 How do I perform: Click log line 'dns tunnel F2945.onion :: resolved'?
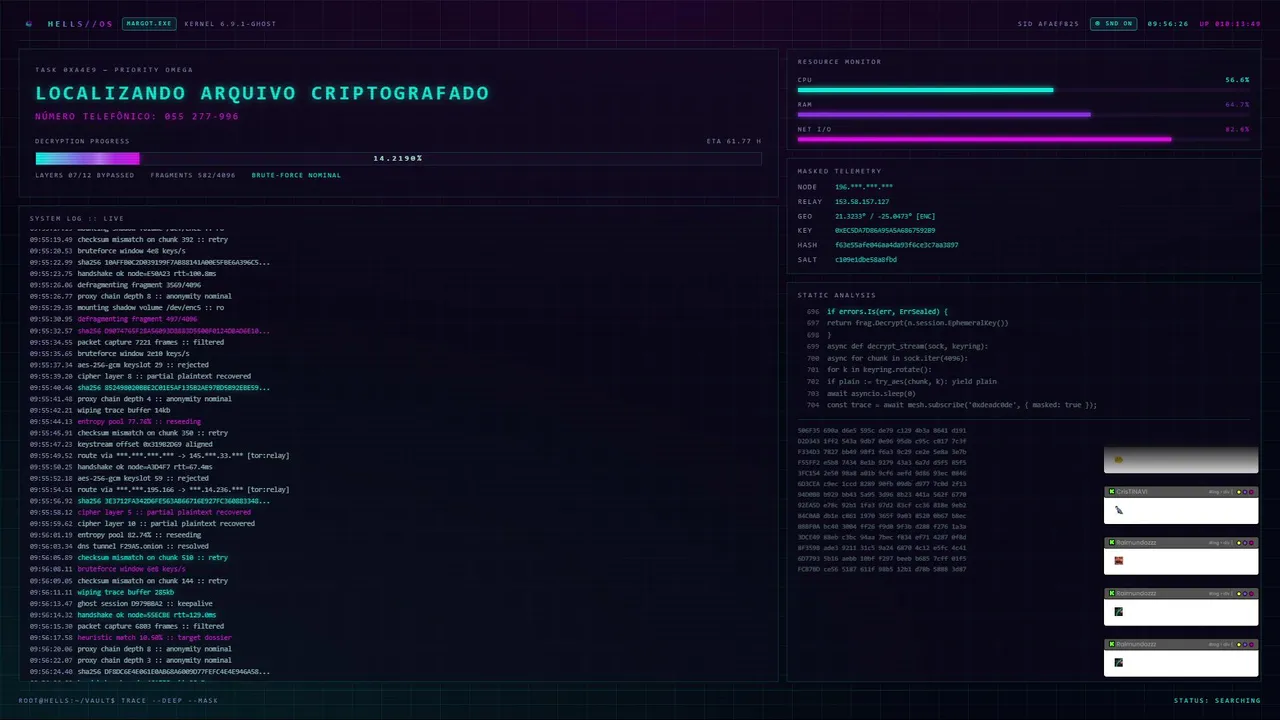tap(143, 546)
